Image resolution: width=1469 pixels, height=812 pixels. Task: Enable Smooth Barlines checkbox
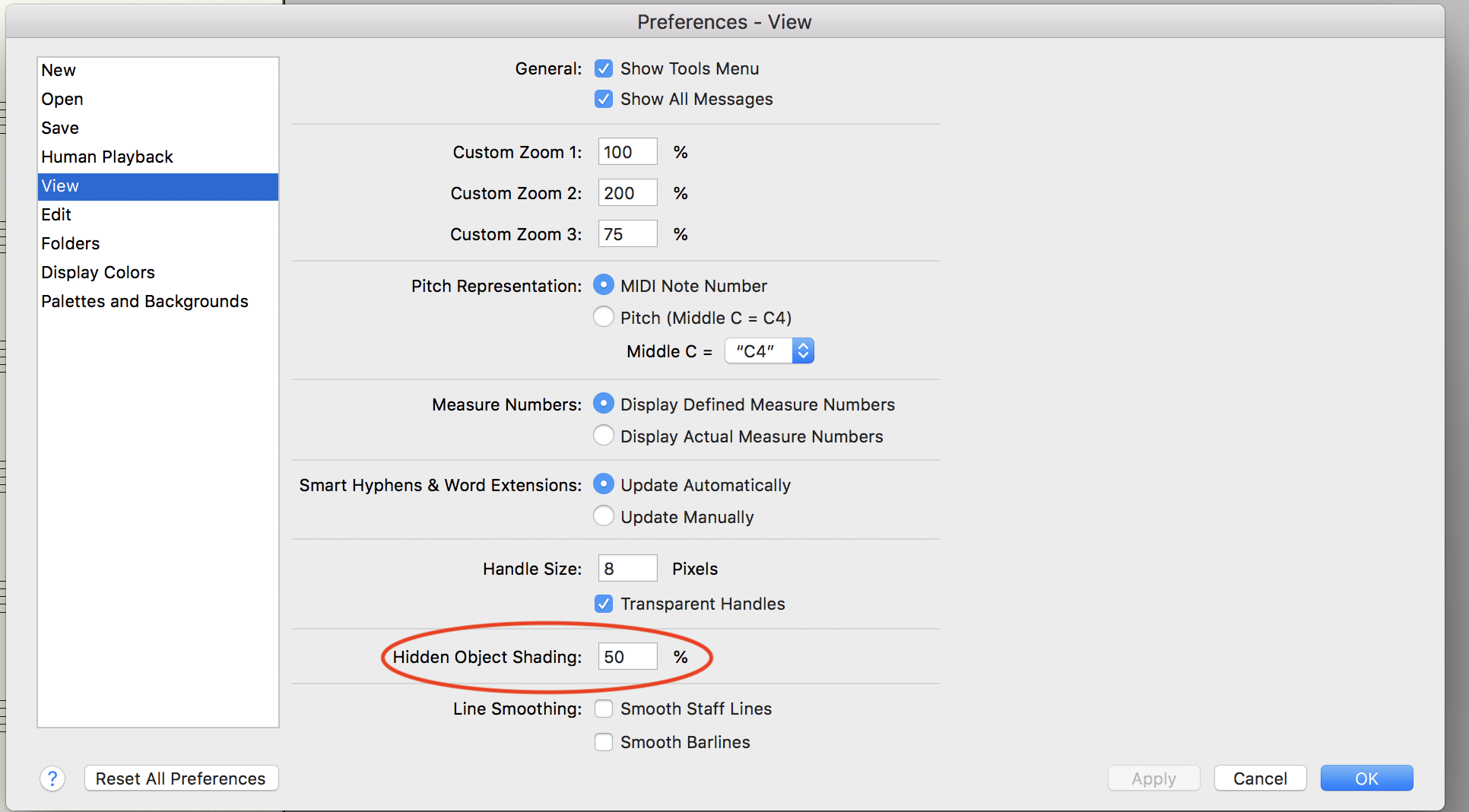(x=604, y=743)
